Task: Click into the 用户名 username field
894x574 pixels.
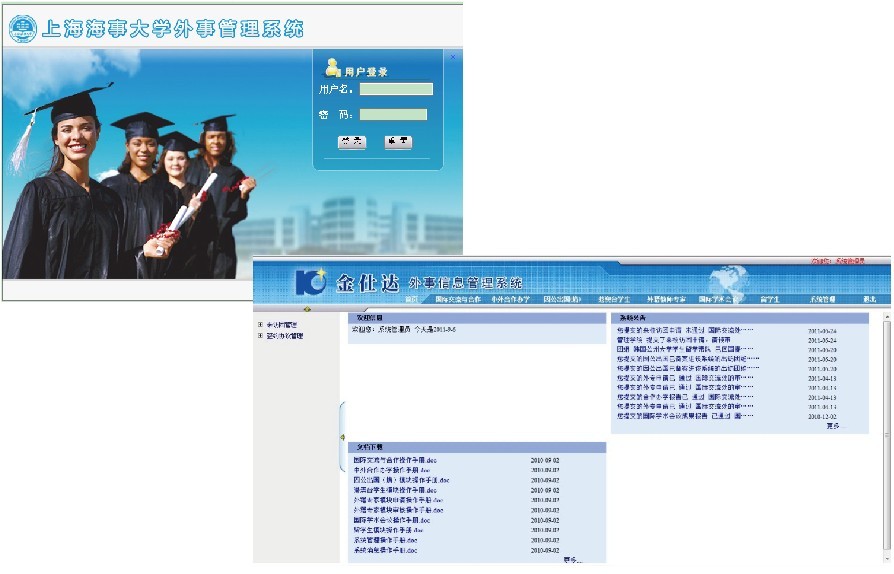Action: tap(396, 89)
